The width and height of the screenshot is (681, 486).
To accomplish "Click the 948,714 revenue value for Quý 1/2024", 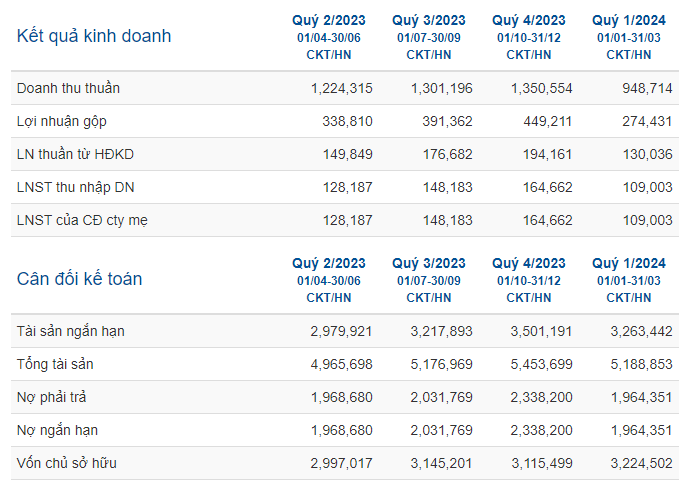I will (x=647, y=89).
